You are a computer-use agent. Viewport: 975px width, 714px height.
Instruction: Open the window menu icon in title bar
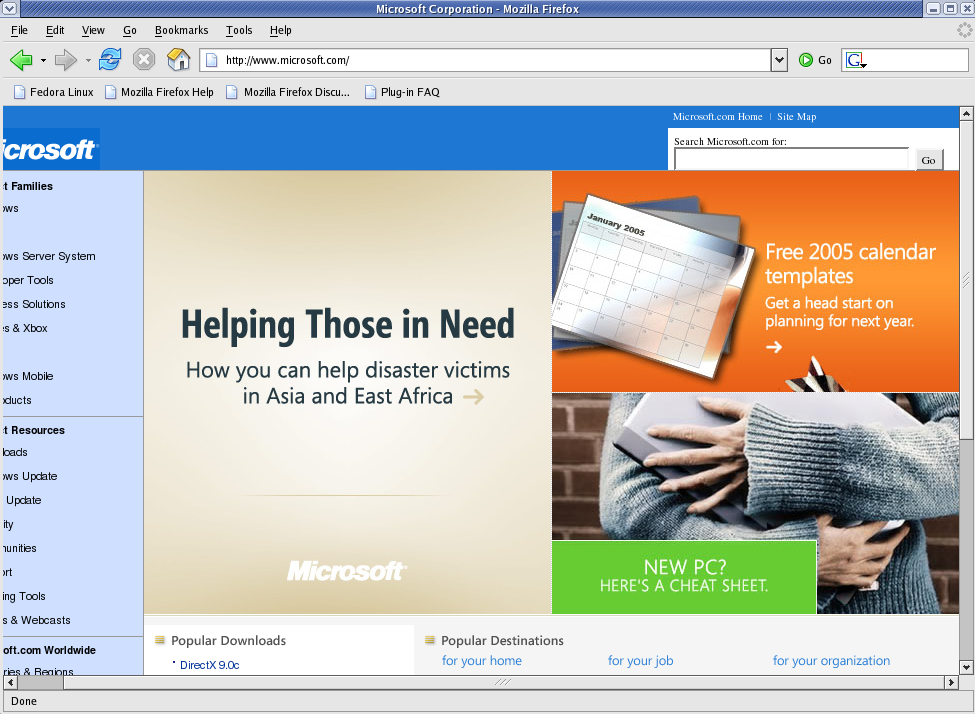[x=9, y=8]
